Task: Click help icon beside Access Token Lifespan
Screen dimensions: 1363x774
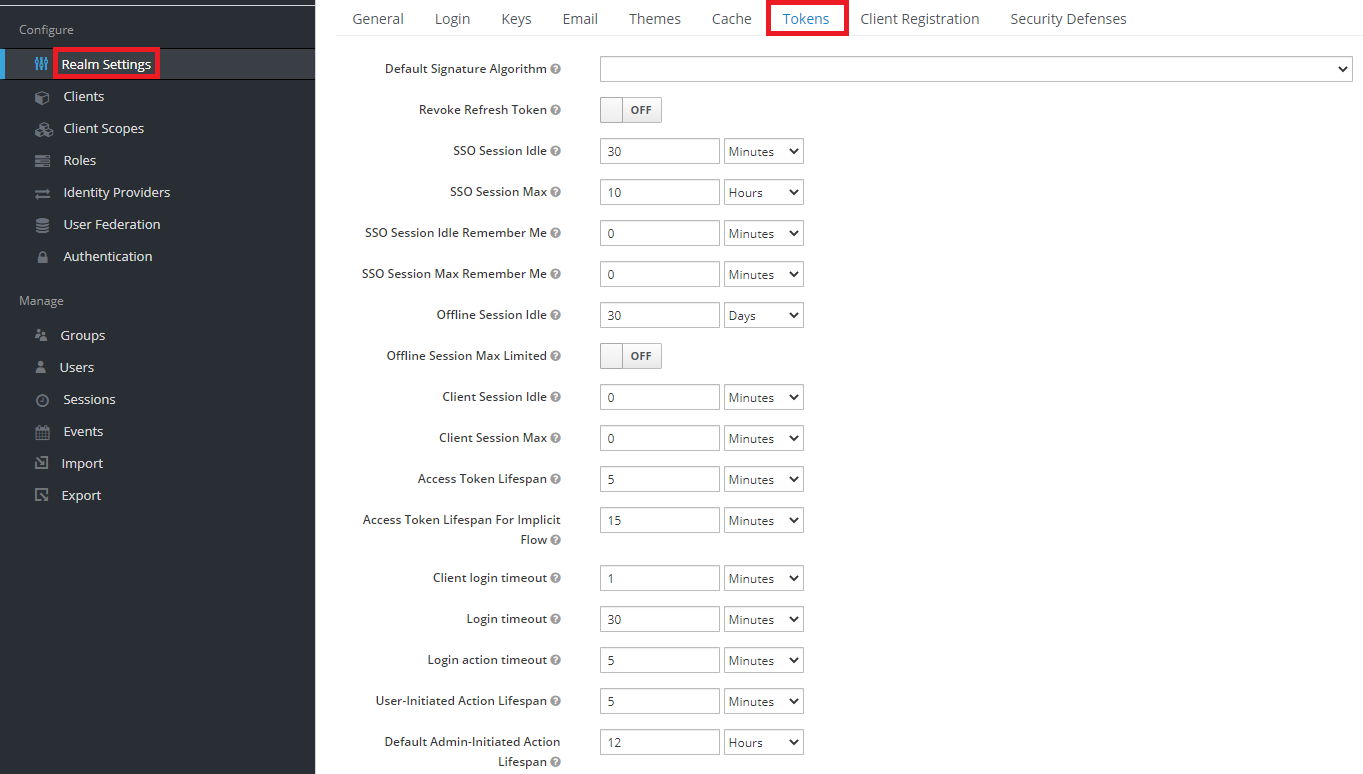Action: coord(555,479)
